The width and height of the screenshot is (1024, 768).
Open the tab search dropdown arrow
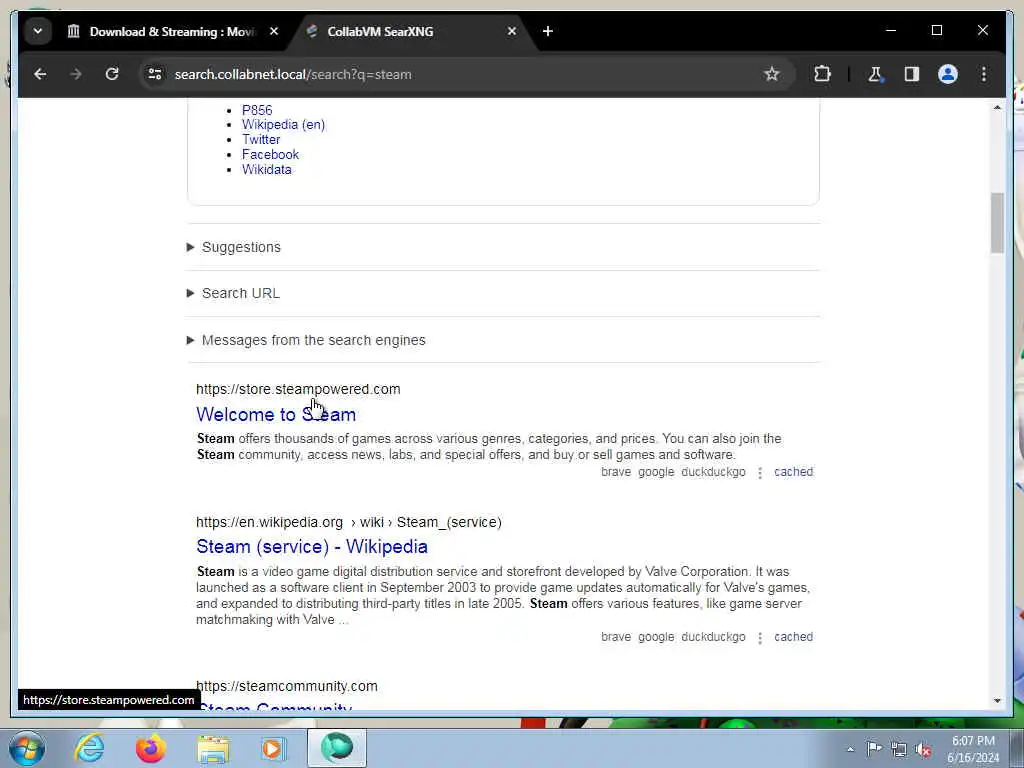(38, 31)
